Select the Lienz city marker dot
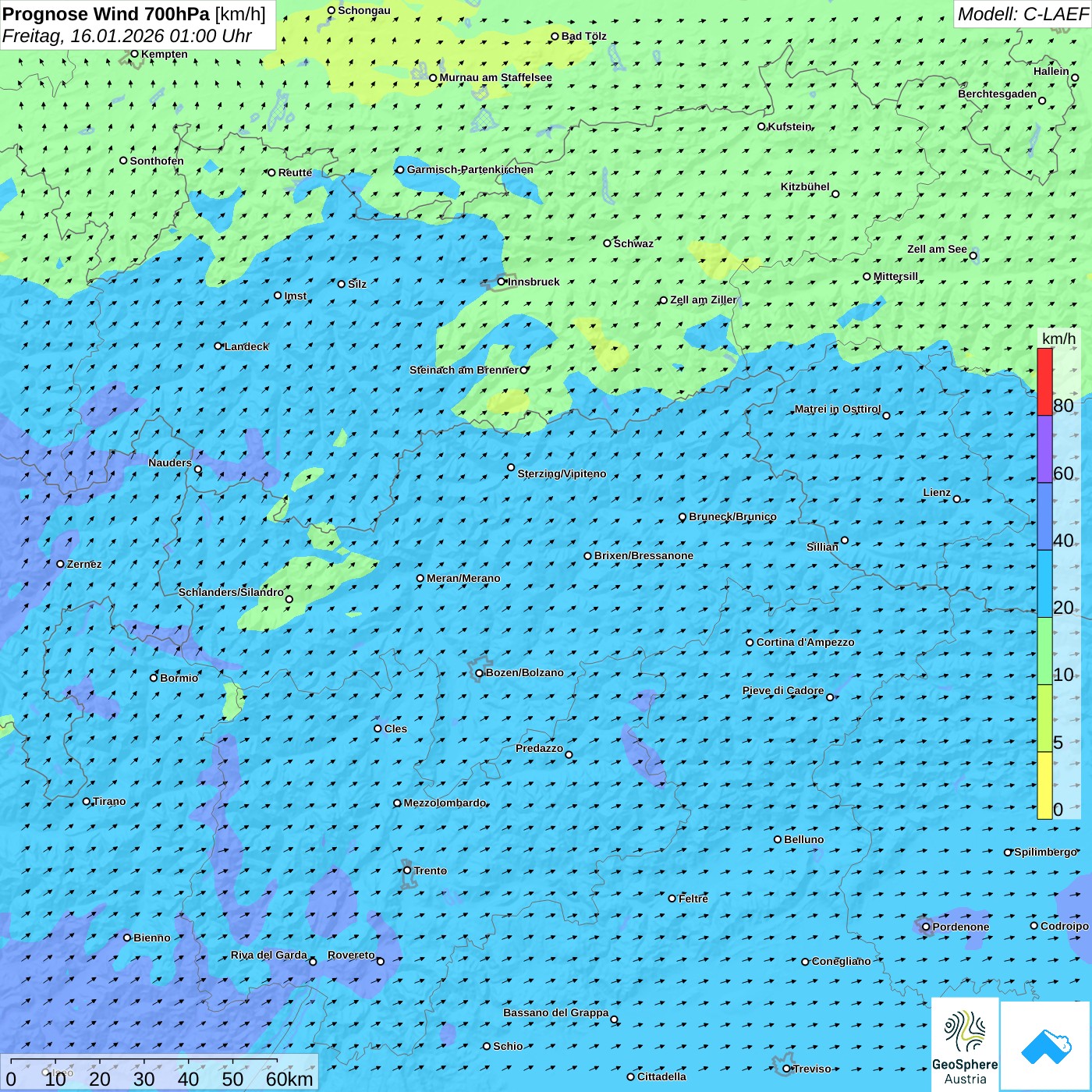 click(x=957, y=499)
